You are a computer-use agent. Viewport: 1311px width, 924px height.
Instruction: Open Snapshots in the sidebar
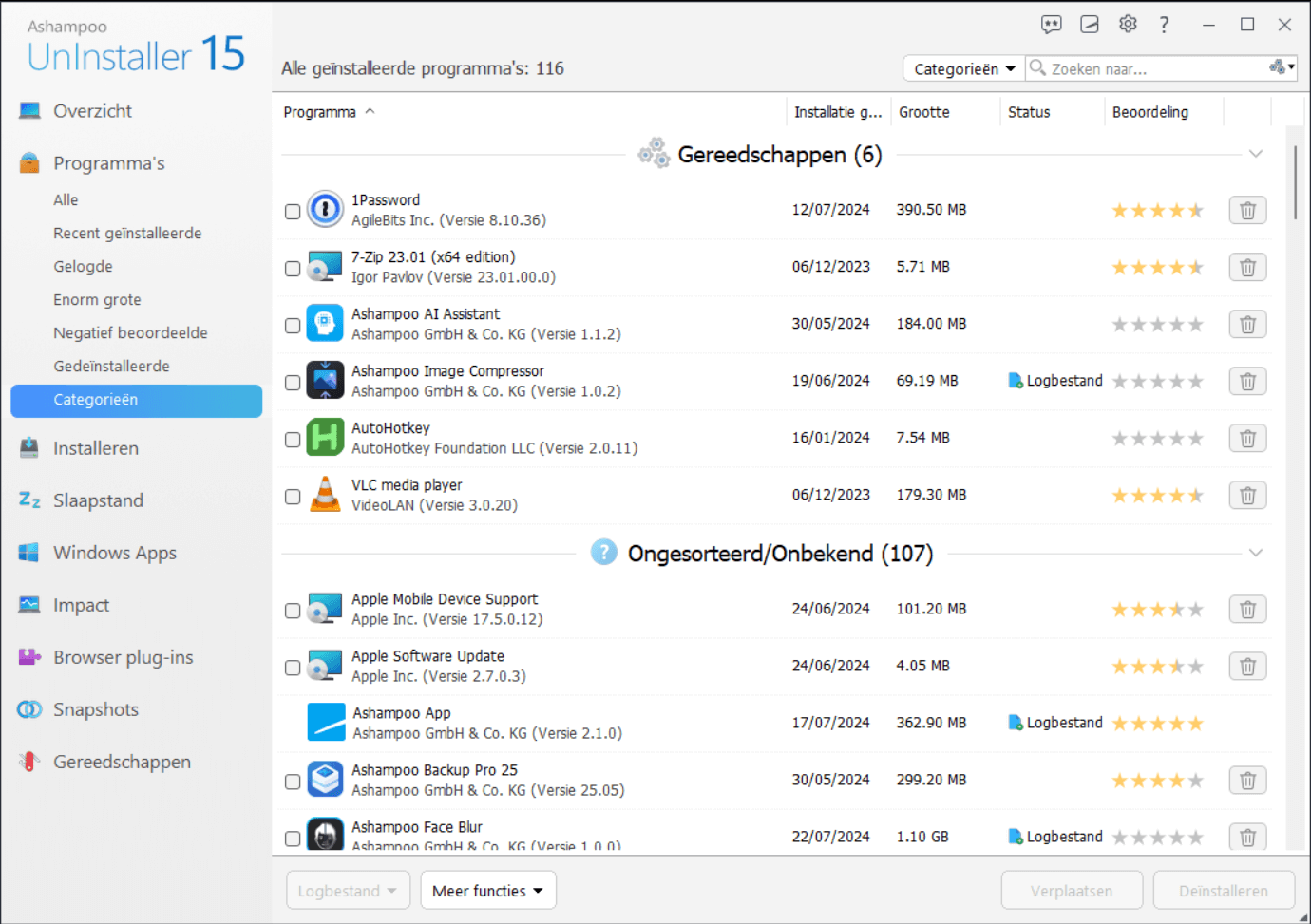[95, 709]
